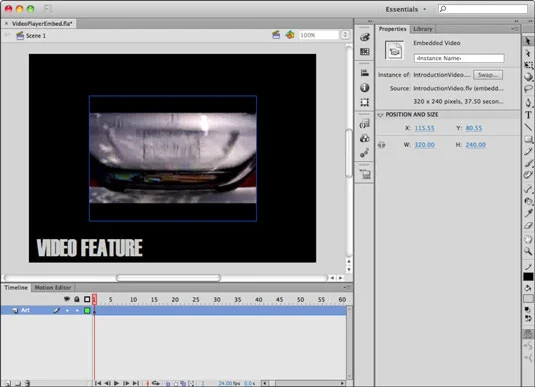The height and width of the screenshot is (387, 535).
Task: Click the fill color swatch
Action: click(x=528, y=299)
